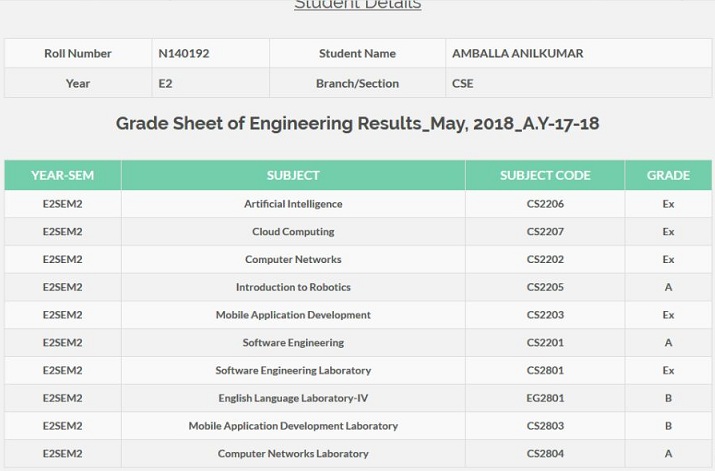Click E2SEM2 in the CS2201 row
This screenshot has height=471, width=715.
[63, 343]
